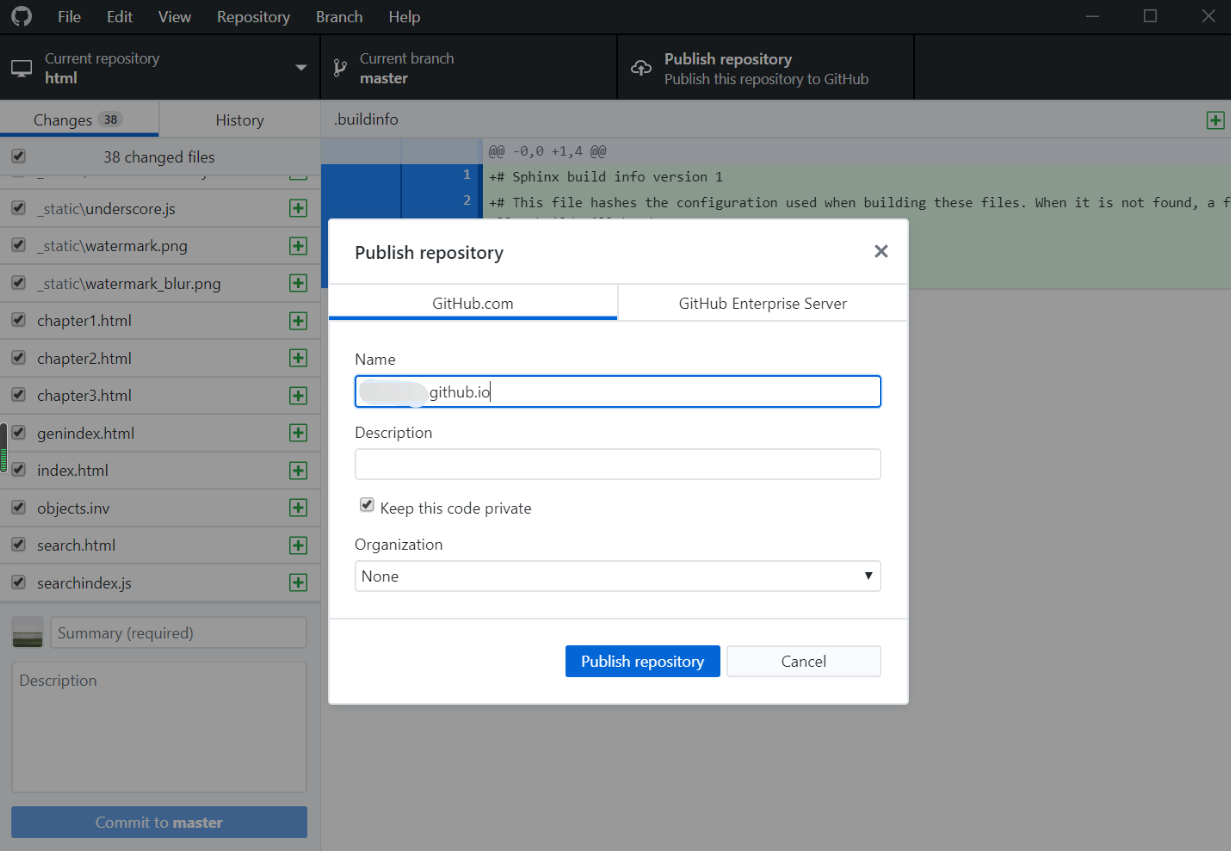Viewport: 1231px width, 851px height.
Task: Click the added-file icon on _static\underscore.js row
Action: (298, 209)
